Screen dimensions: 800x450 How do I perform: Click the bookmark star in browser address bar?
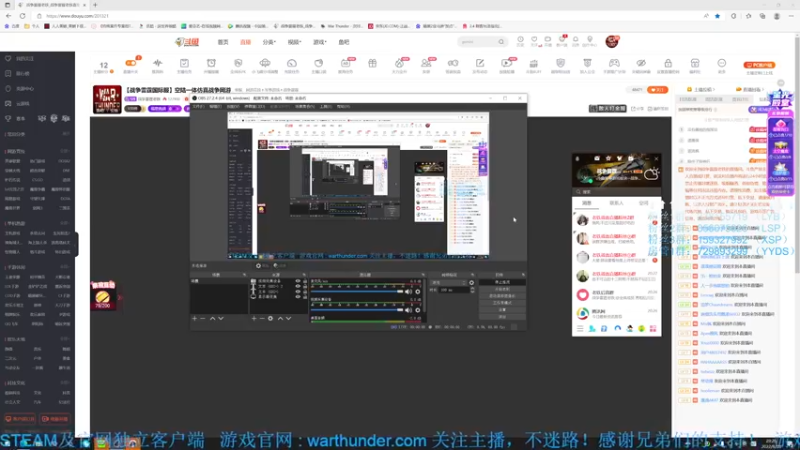[x=717, y=16]
